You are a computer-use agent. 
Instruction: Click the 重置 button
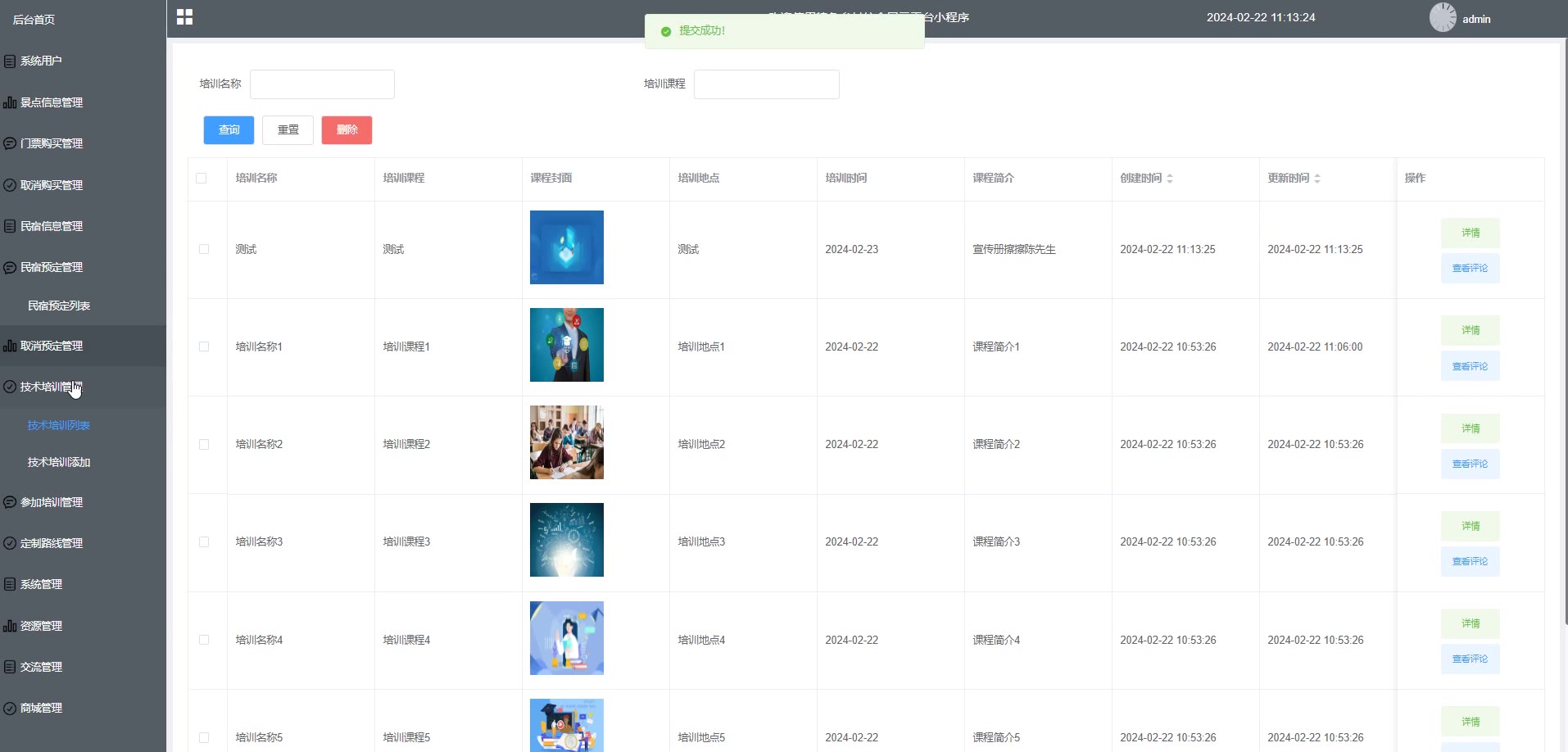coord(288,129)
